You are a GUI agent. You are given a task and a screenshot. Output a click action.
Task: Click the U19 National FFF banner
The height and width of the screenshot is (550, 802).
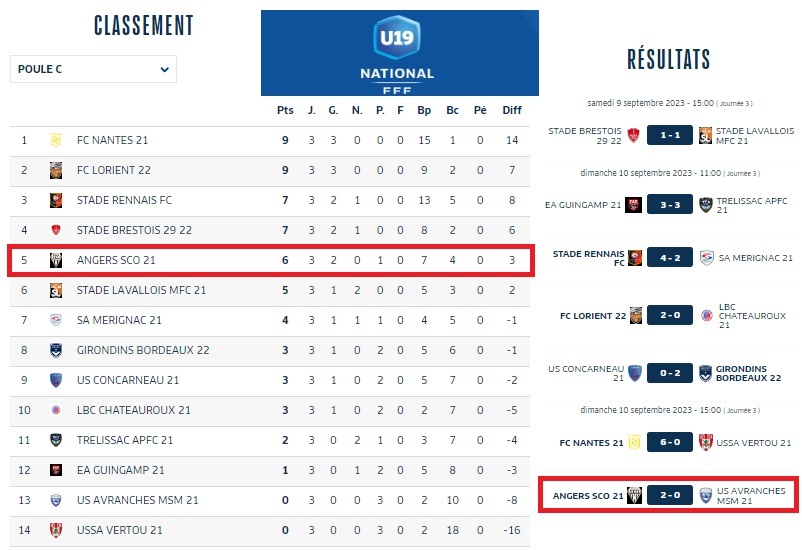tap(399, 53)
